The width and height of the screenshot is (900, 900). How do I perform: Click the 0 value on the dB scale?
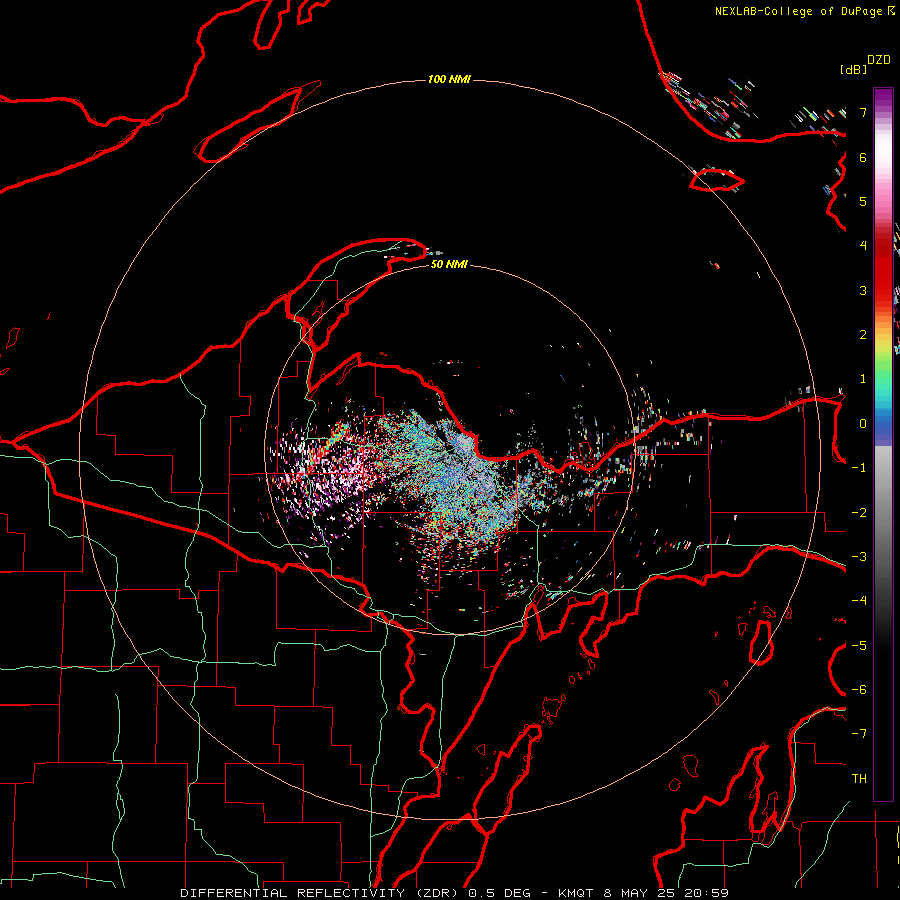click(863, 424)
